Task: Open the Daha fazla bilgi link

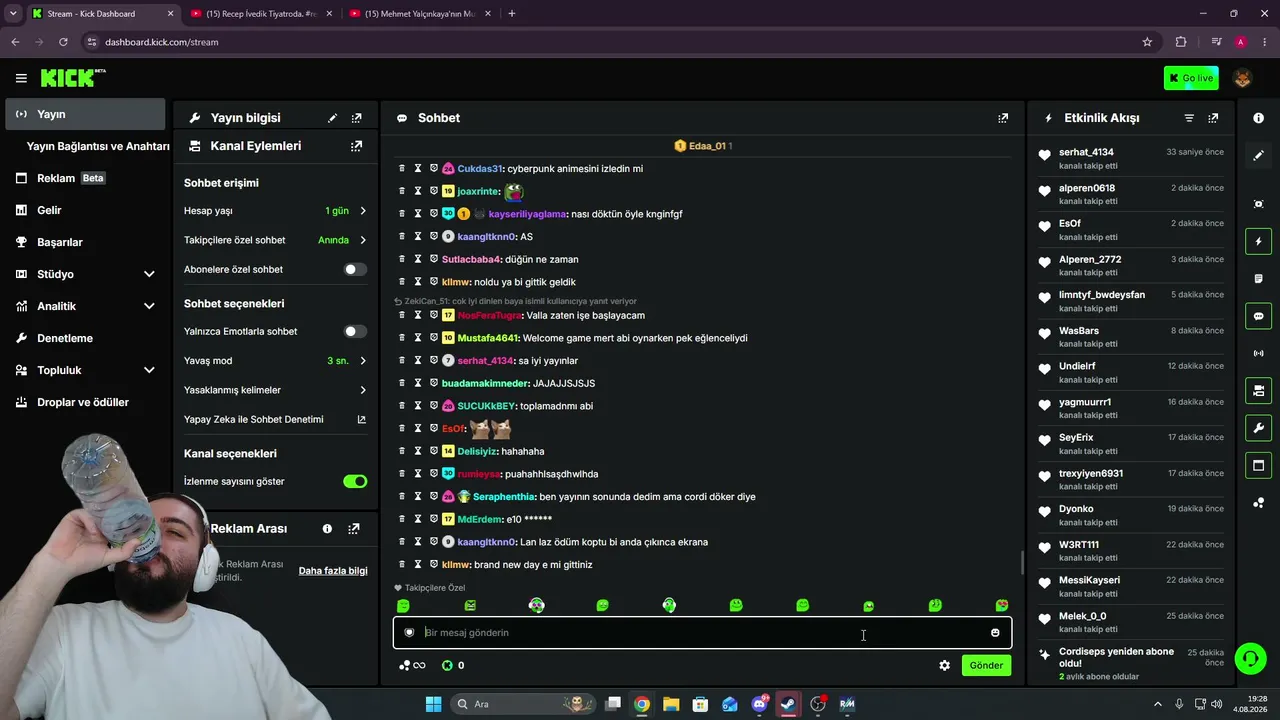Action: 333,571
